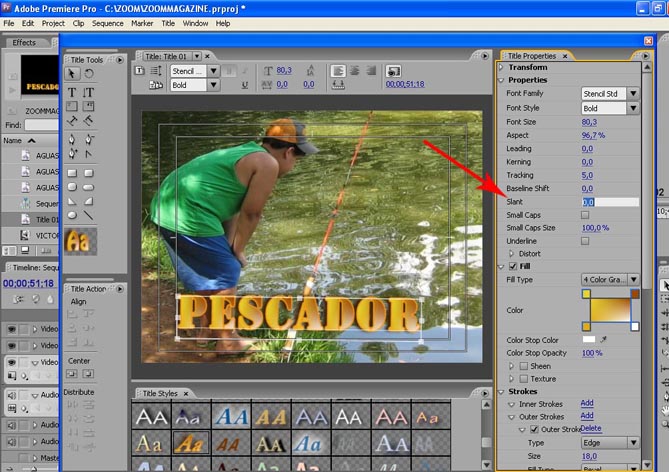The image size is (669, 472).
Task: Enable the Small Caps checkbox
Action: 585,215
